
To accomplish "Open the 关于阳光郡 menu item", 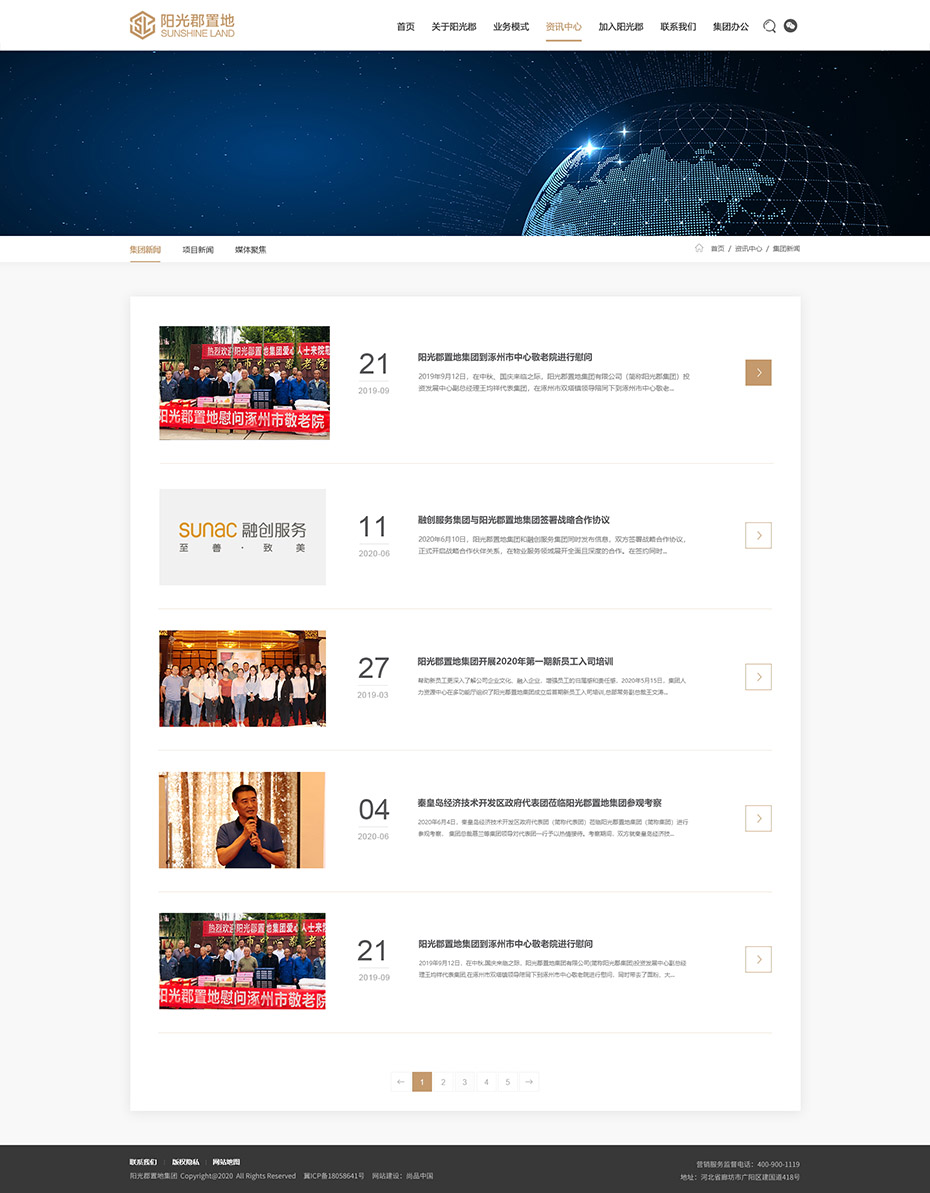I will pos(453,27).
